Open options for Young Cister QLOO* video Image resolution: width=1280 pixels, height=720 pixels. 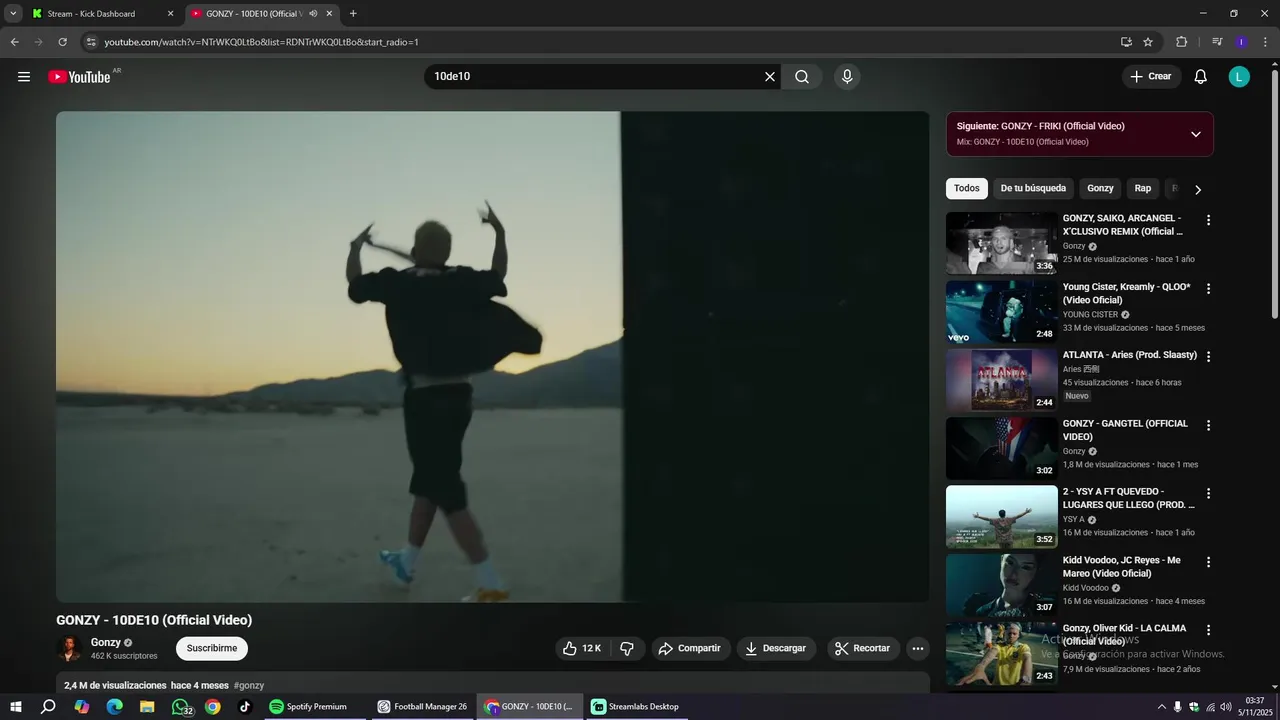(1208, 289)
